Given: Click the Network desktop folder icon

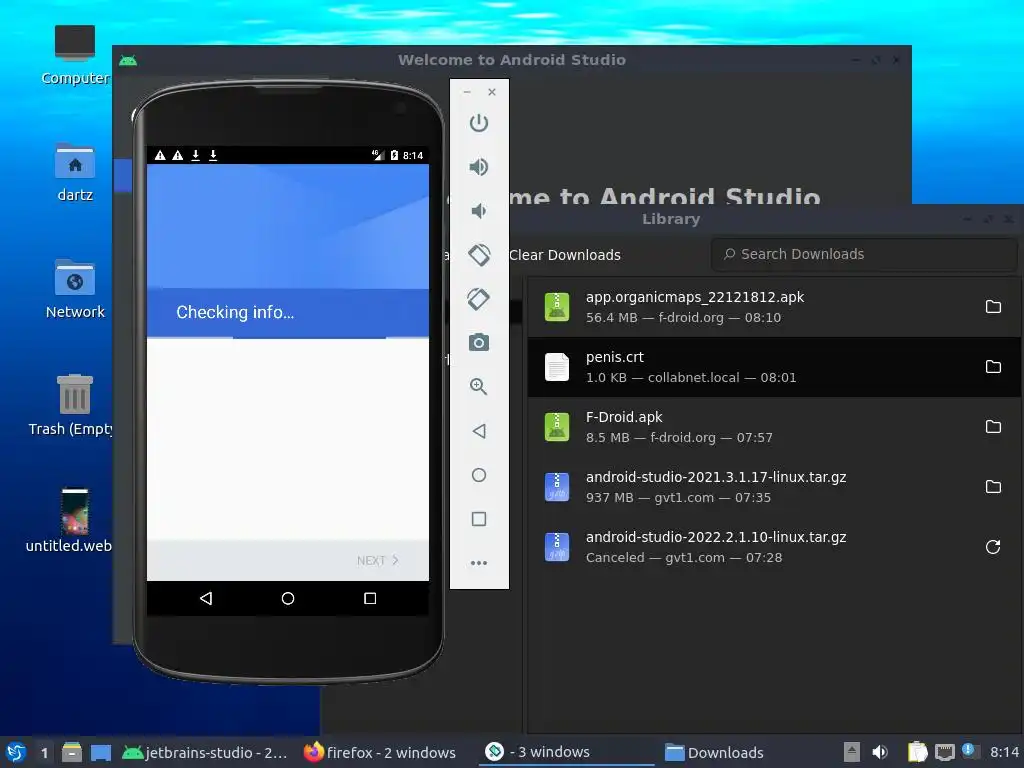Looking at the screenshot, I should click(74, 278).
